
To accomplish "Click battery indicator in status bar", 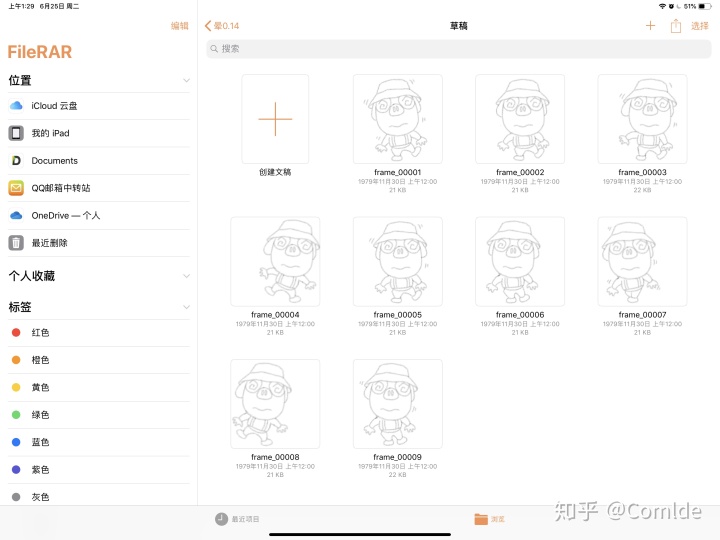I will (x=705, y=6).
